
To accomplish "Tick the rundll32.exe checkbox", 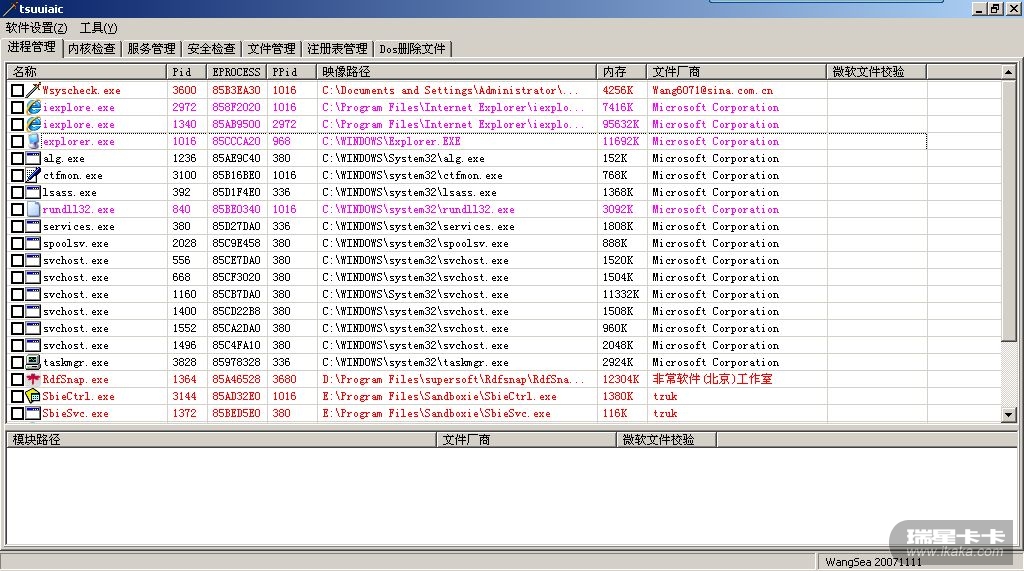I will (x=18, y=209).
